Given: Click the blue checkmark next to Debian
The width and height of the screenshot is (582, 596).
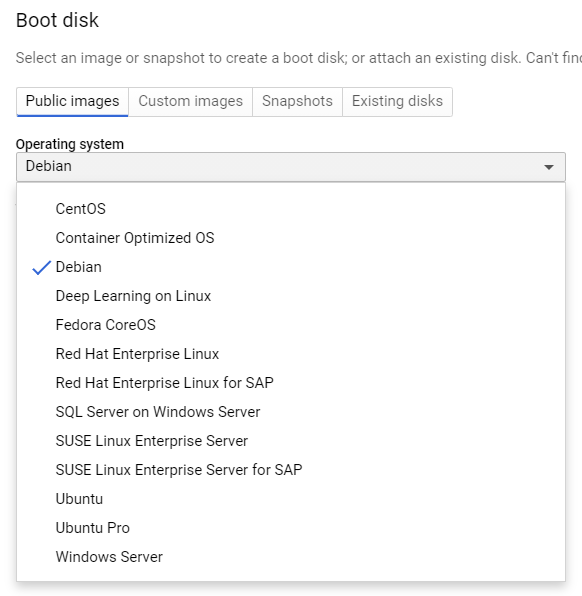Looking at the screenshot, I should click(41, 268).
